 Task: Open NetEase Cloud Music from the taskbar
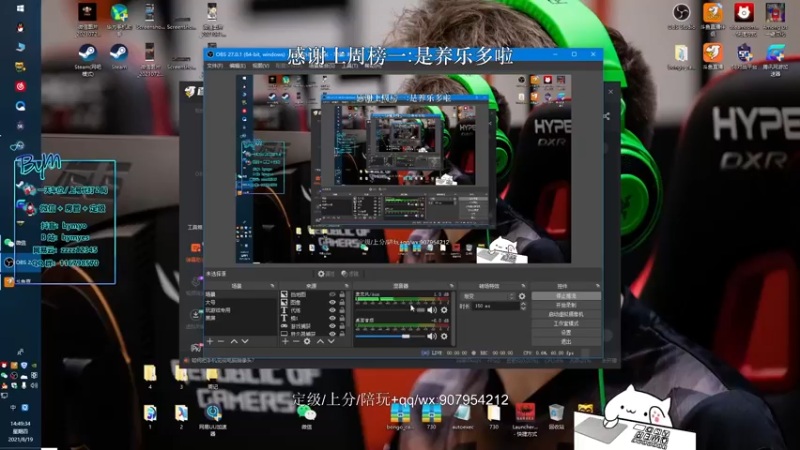click(20, 86)
